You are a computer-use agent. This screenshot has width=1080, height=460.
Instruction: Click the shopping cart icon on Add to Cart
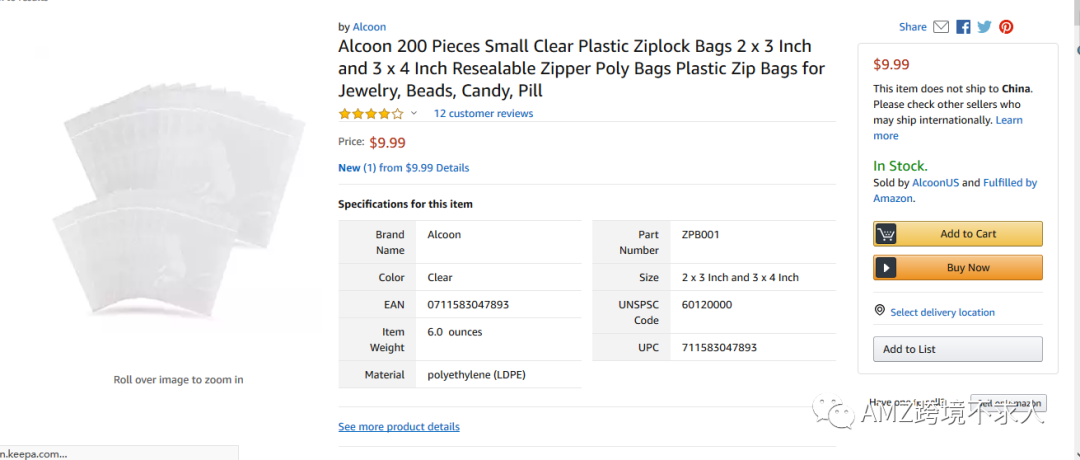tap(886, 234)
